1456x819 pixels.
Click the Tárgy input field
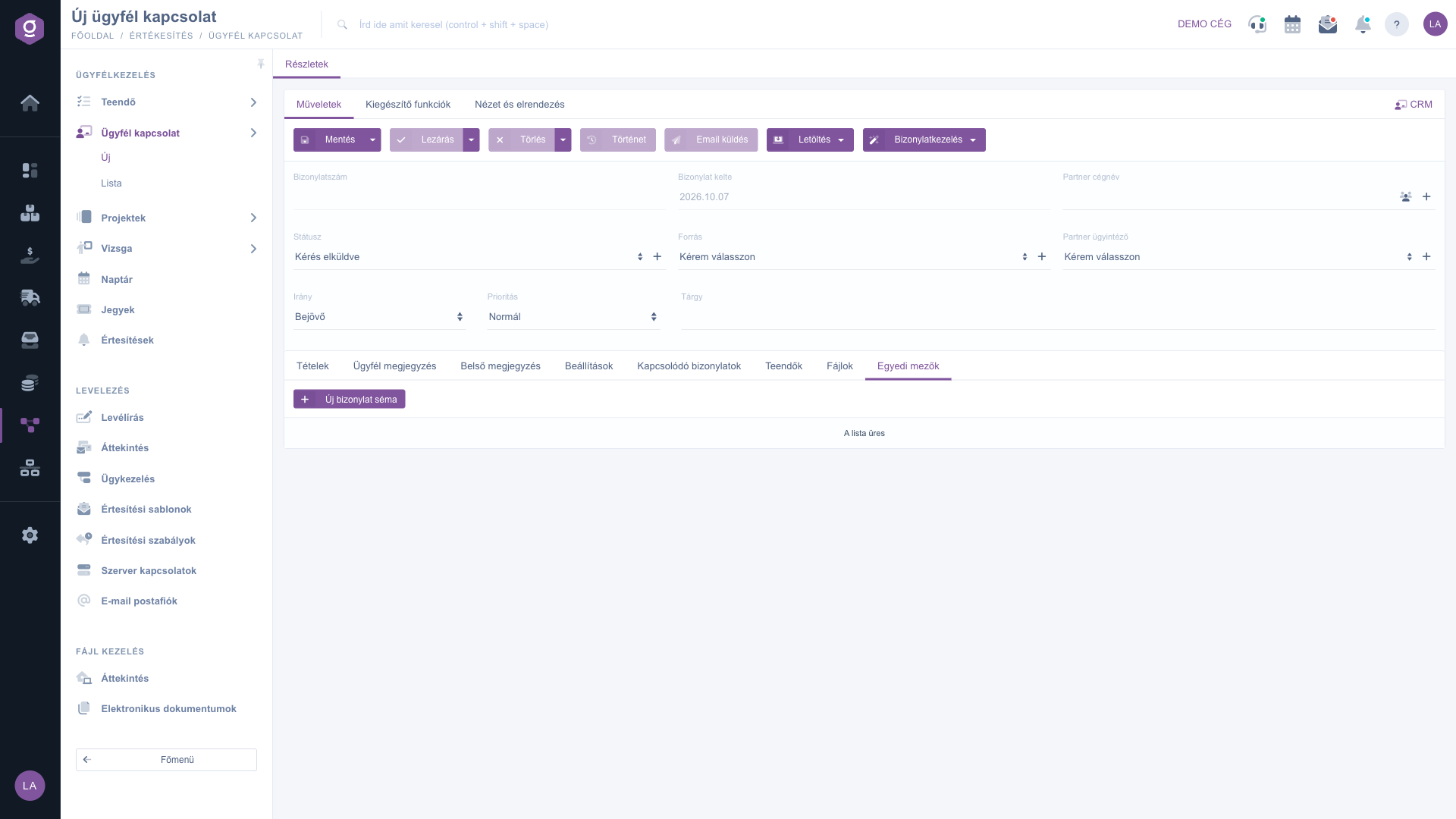tap(1057, 317)
